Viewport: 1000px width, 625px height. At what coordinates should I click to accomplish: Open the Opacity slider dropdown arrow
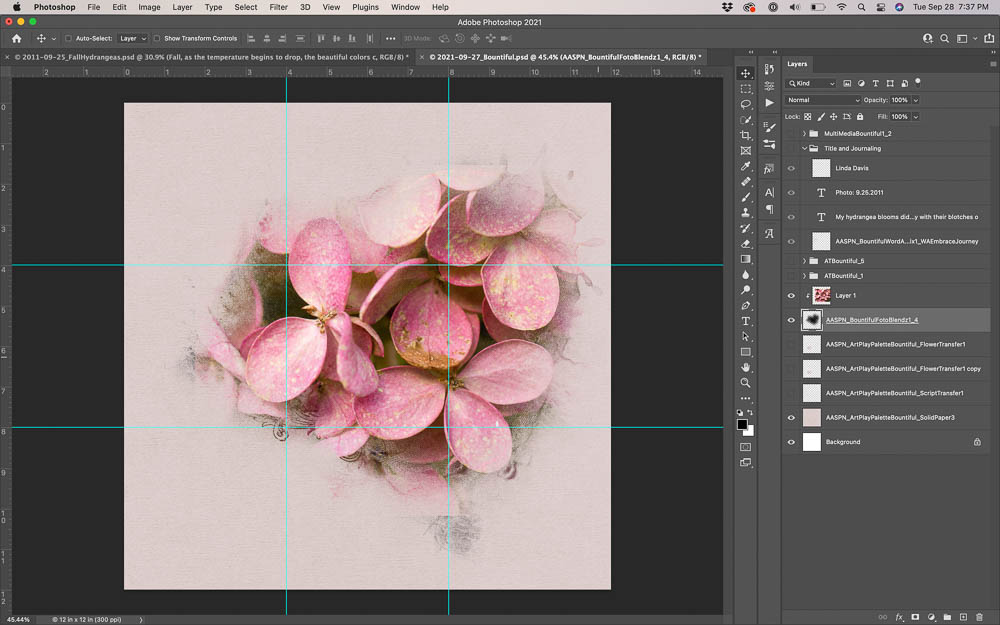(916, 100)
